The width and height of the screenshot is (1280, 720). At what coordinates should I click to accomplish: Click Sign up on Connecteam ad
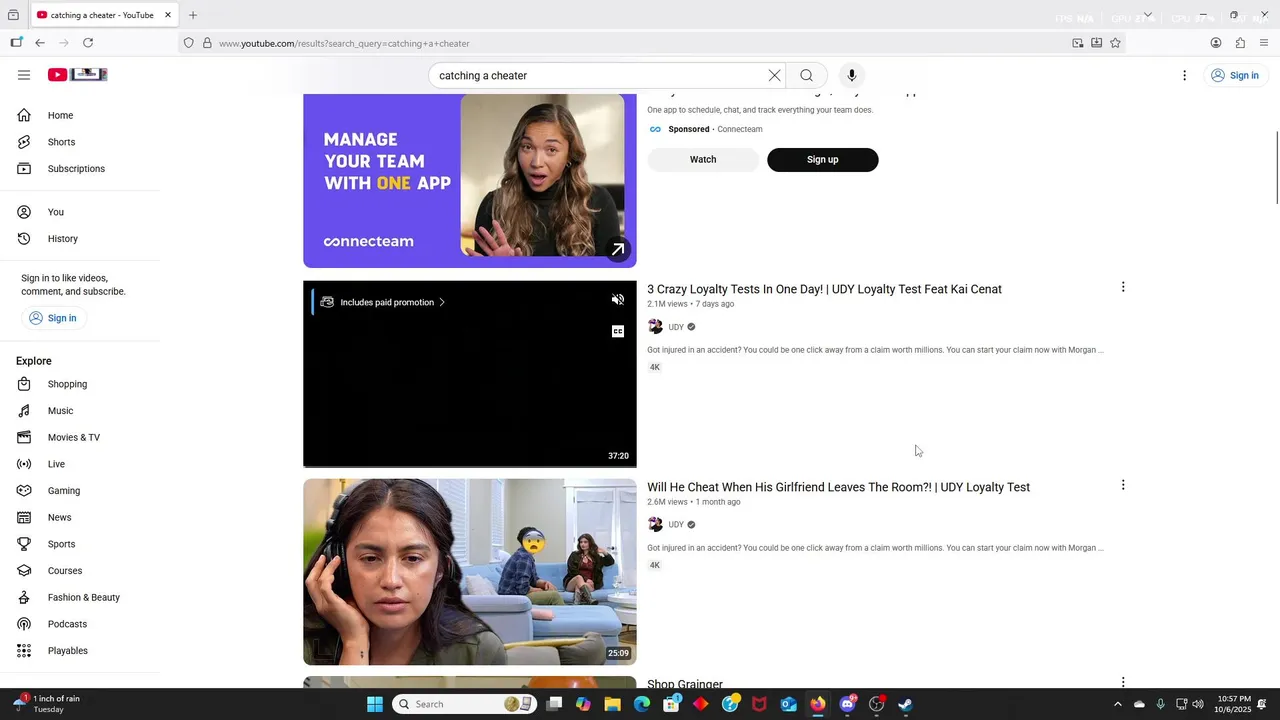(823, 160)
